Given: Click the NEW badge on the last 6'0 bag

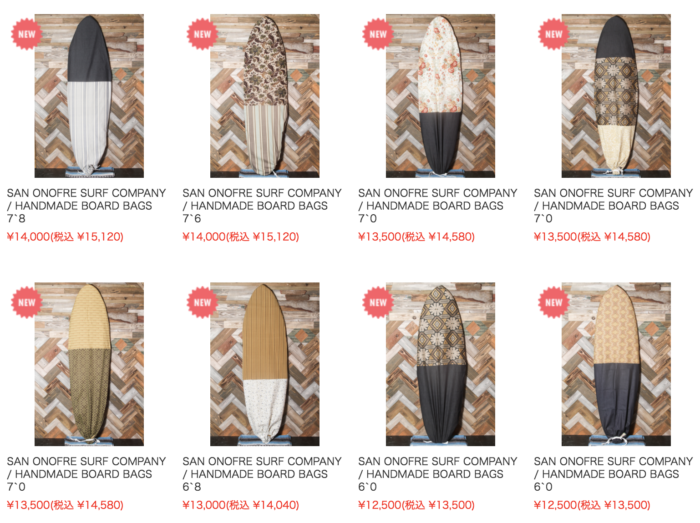Looking at the screenshot, I should (x=554, y=302).
